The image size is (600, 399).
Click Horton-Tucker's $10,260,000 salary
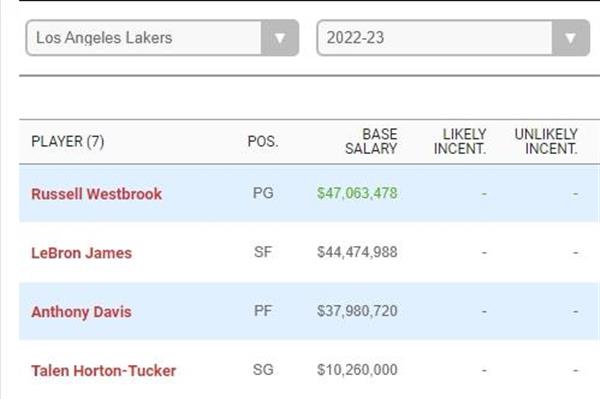coord(357,370)
